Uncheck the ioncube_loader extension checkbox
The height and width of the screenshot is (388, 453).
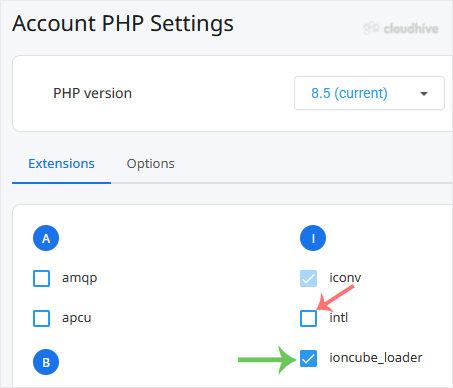(308, 358)
